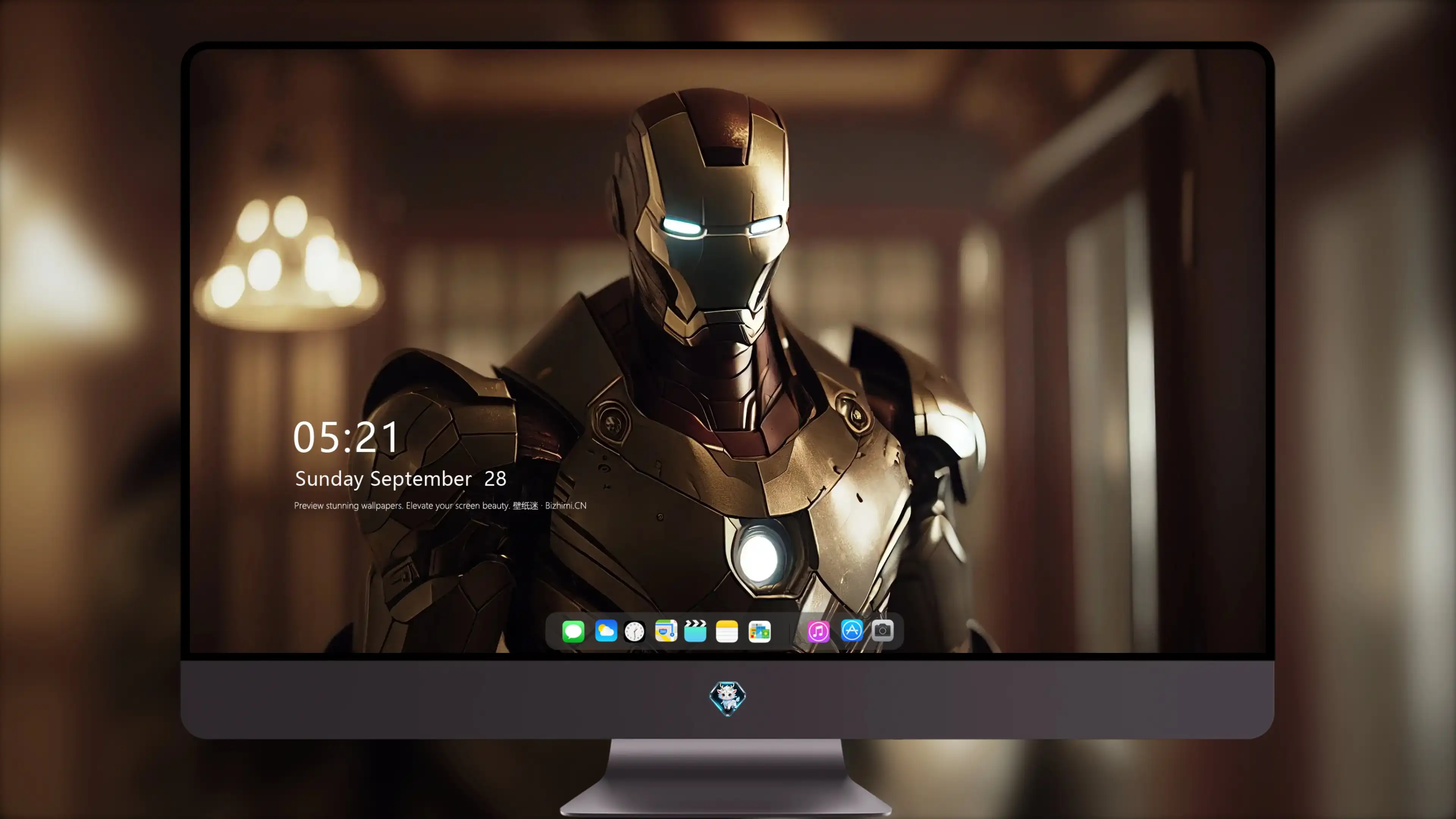Launch the Camera app from the dock
Viewport: 1456px width, 819px height.
click(882, 630)
